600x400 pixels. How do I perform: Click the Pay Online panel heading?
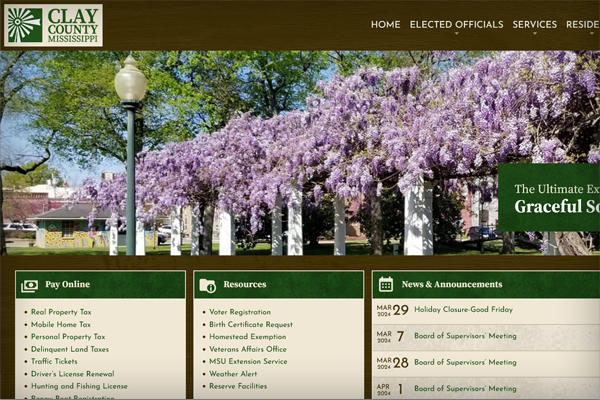click(68, 284)
